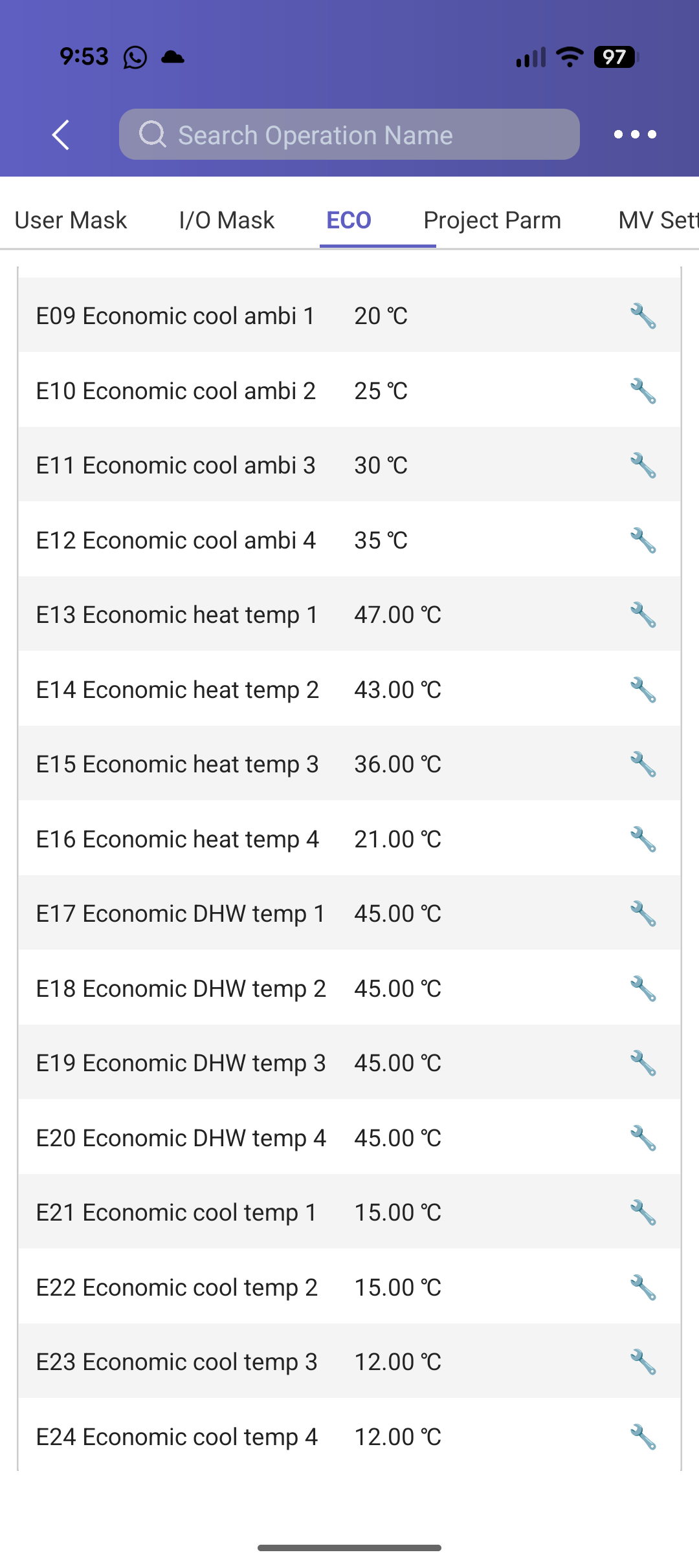
Task: Edit E09 Economic cool ambi 1 wrench
Action: point(643,316)
